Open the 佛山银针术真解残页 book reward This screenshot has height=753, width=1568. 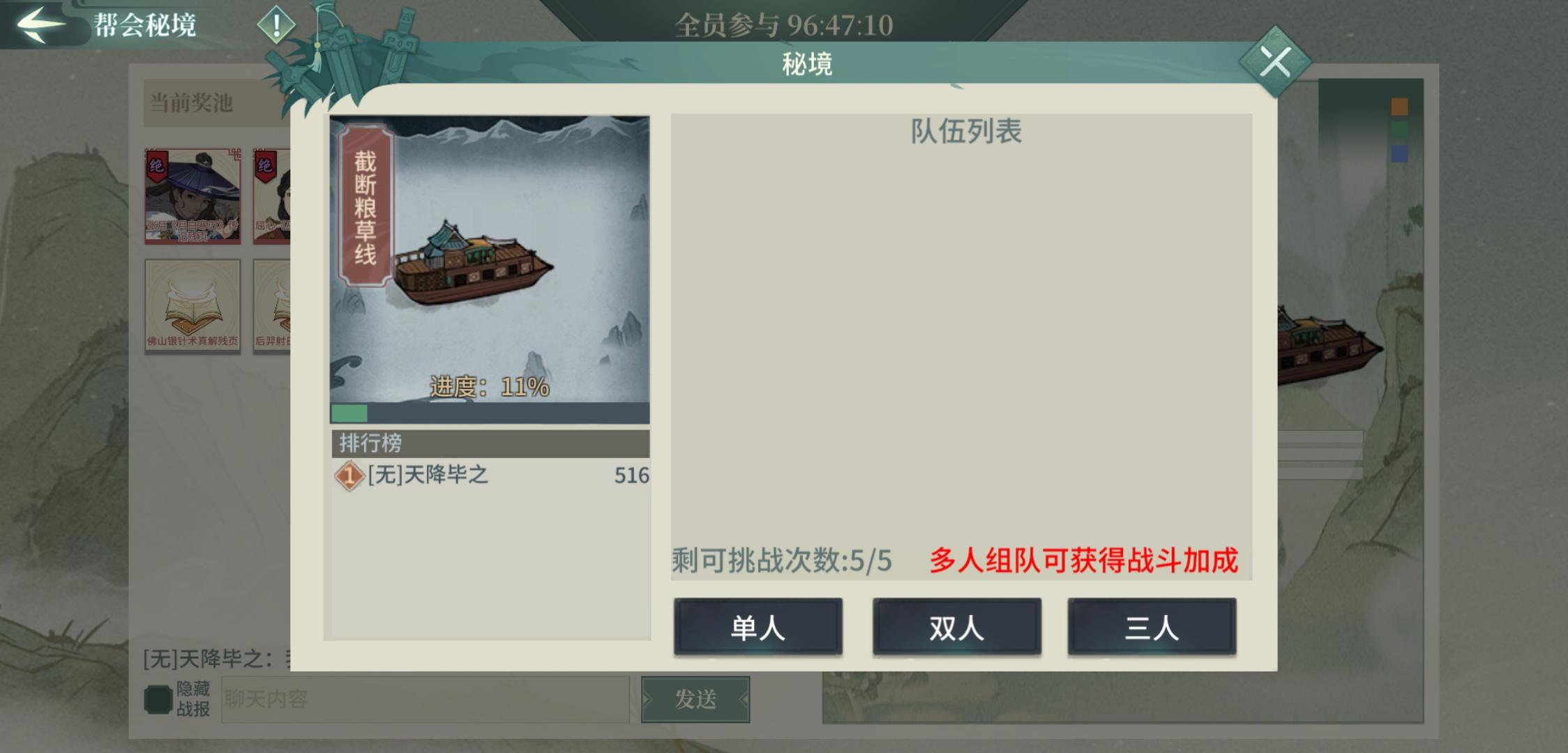(x=193, y=306)
